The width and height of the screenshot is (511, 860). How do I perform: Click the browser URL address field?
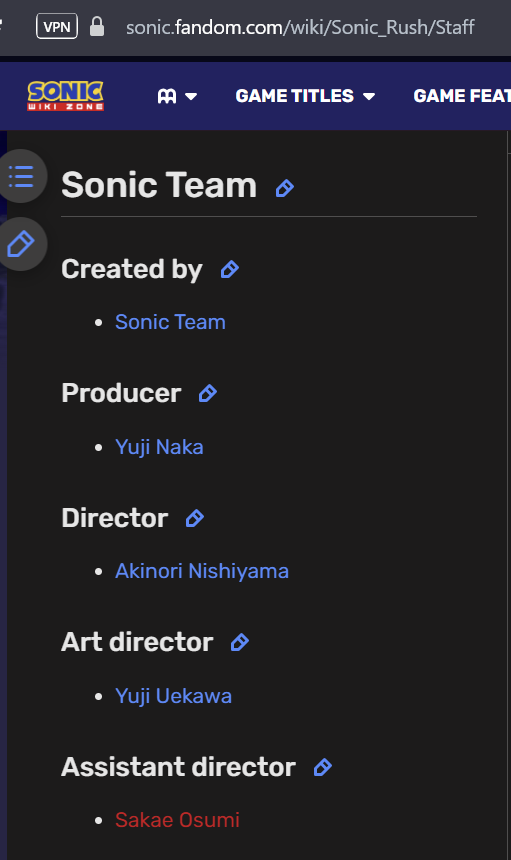pyautogui.click(x=300, y=27)
